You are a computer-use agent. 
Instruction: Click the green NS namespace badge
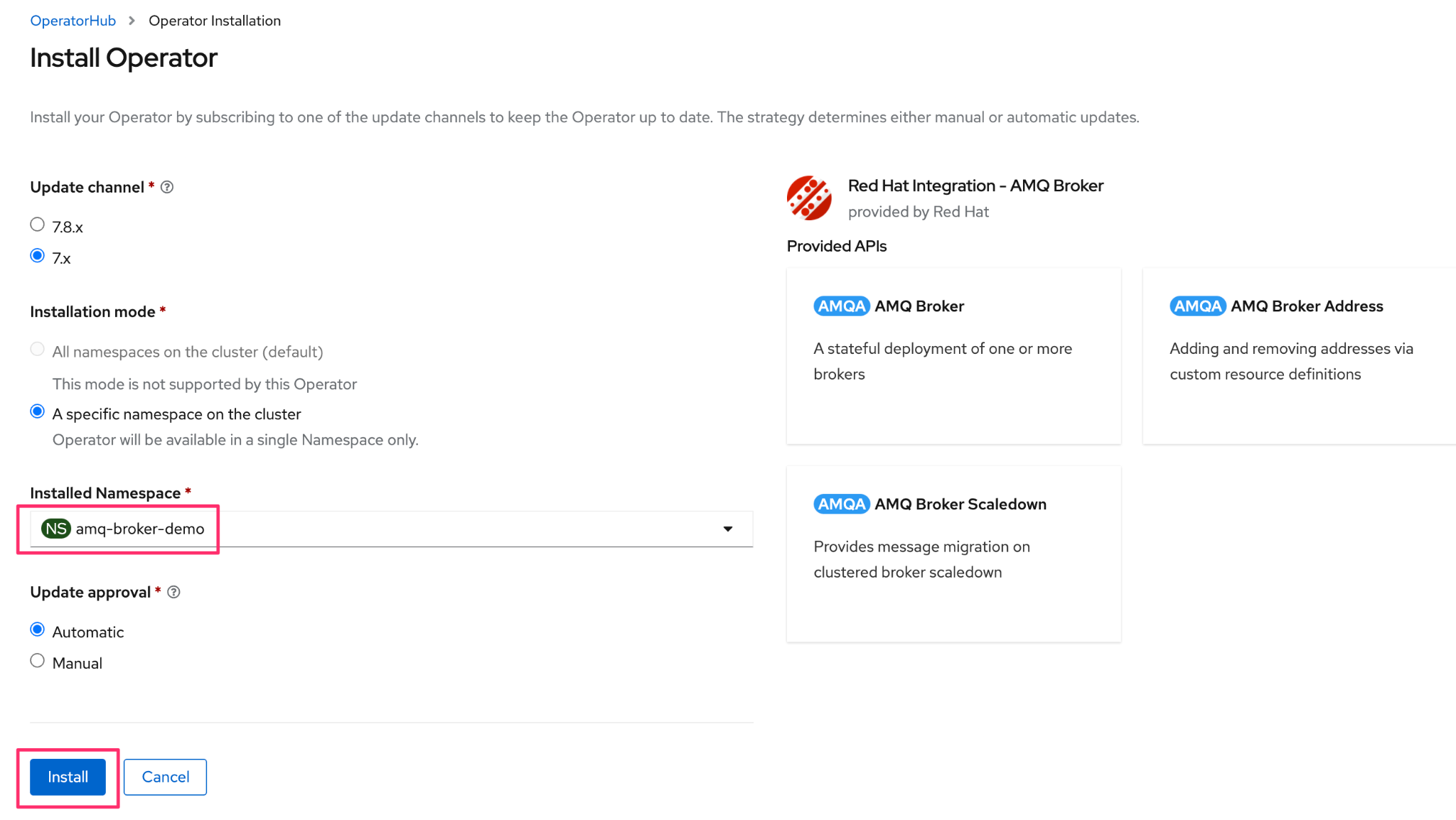click(55, 529)
